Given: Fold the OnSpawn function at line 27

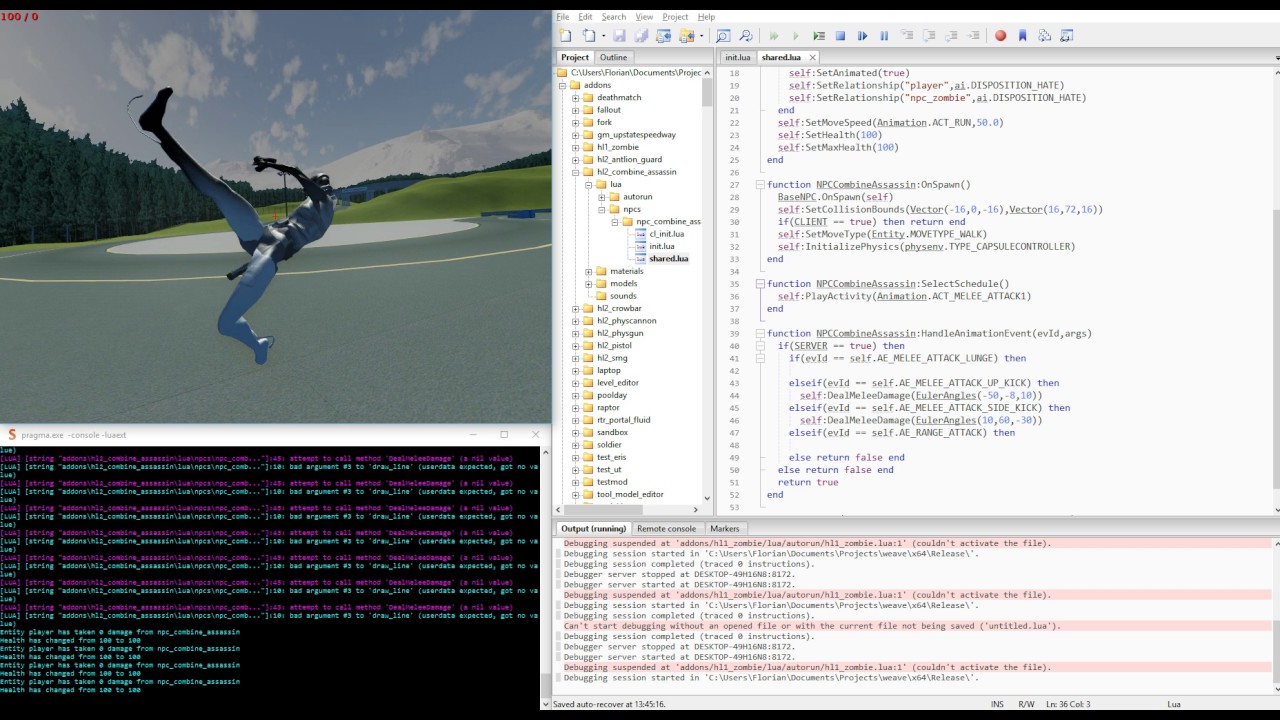Looking at the screenshot, I should click(760, 185).
